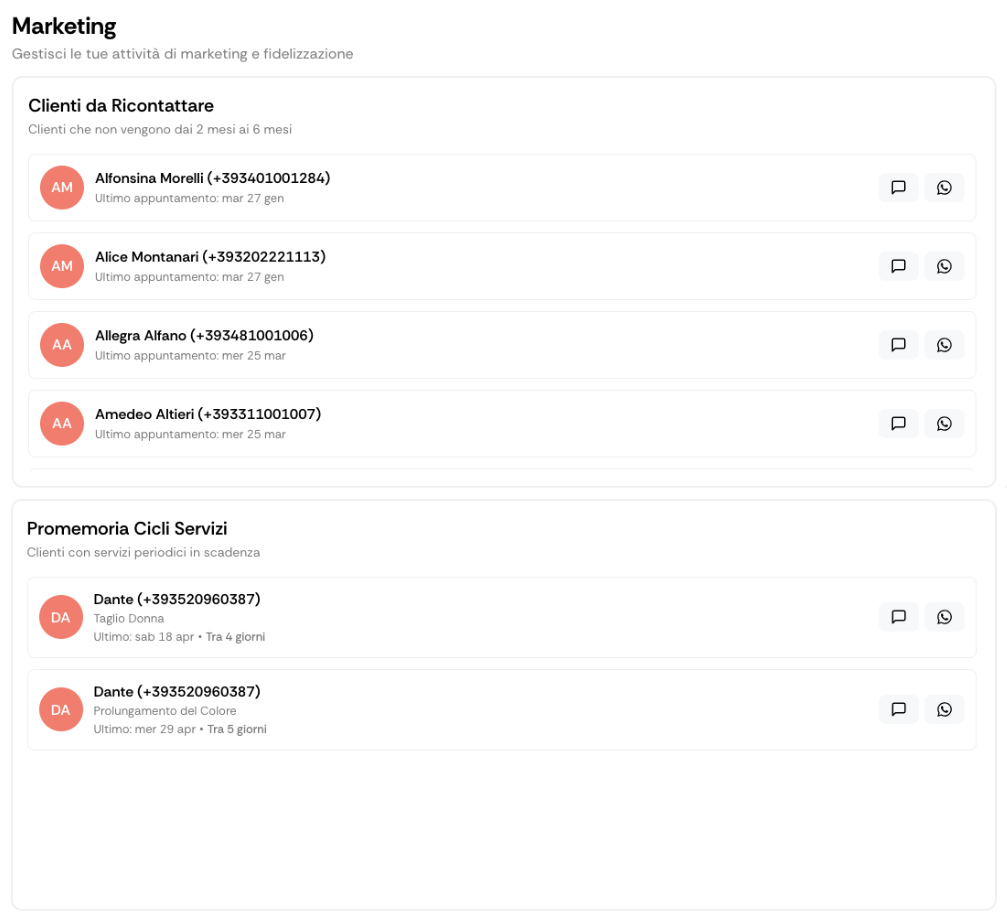This screenshot has height=924, width=1007.
Task: Send message to Alice Montanari
Action: point(898,266)
